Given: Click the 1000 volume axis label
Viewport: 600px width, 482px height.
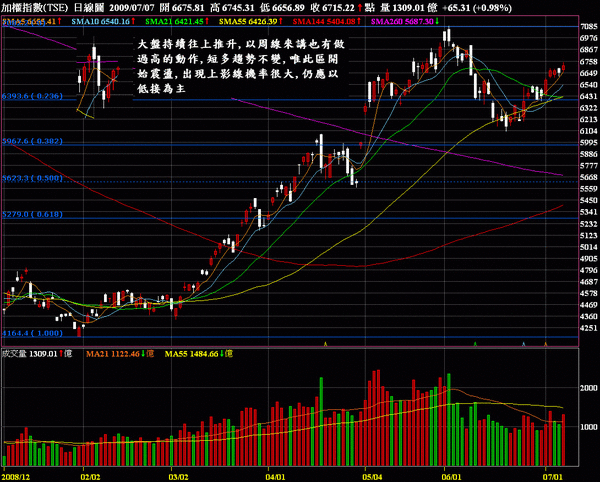Looking at the screenshot, I should pos(589,427).
